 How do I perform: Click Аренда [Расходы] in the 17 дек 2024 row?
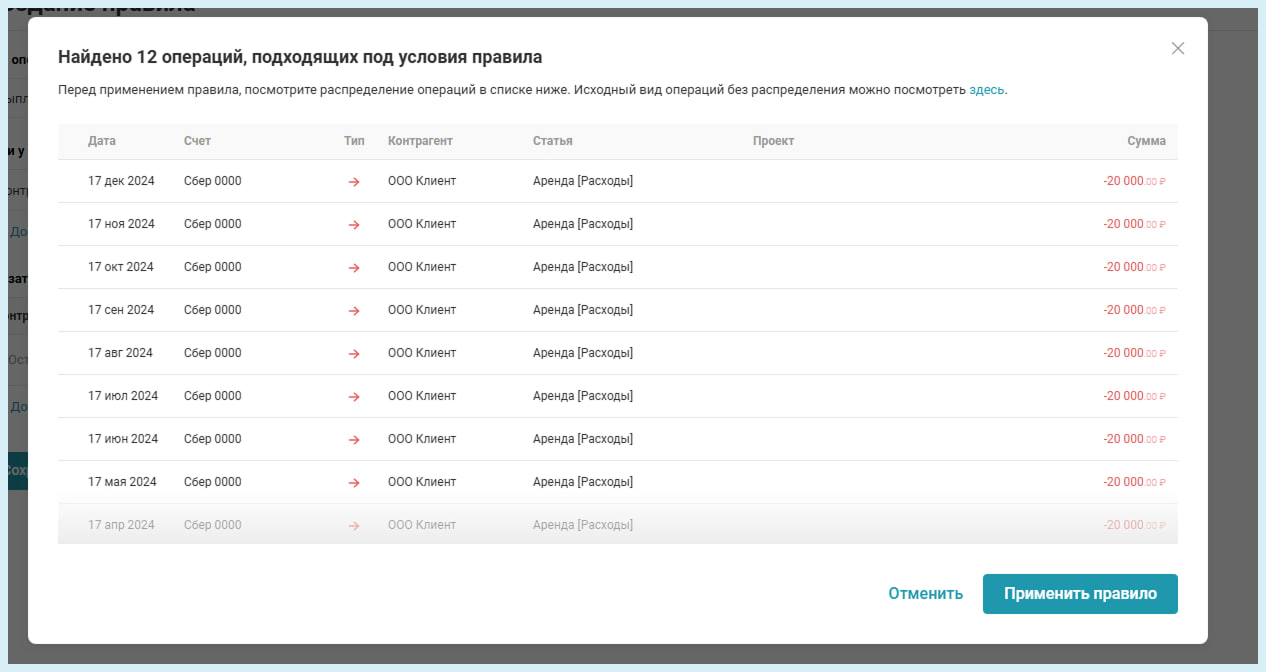(583, 181)
